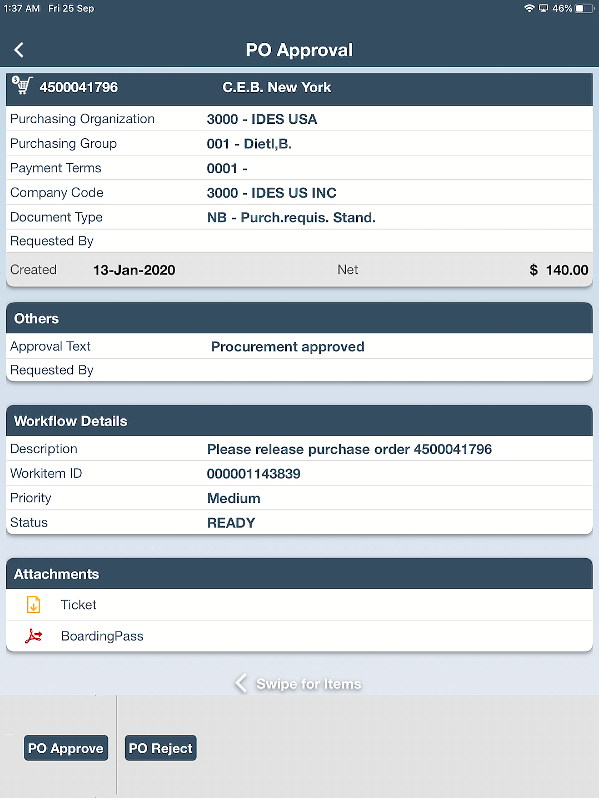Open the BoardingPass PDF icon
This screenshot has height=798, width=599.
[x=34, y=636]
